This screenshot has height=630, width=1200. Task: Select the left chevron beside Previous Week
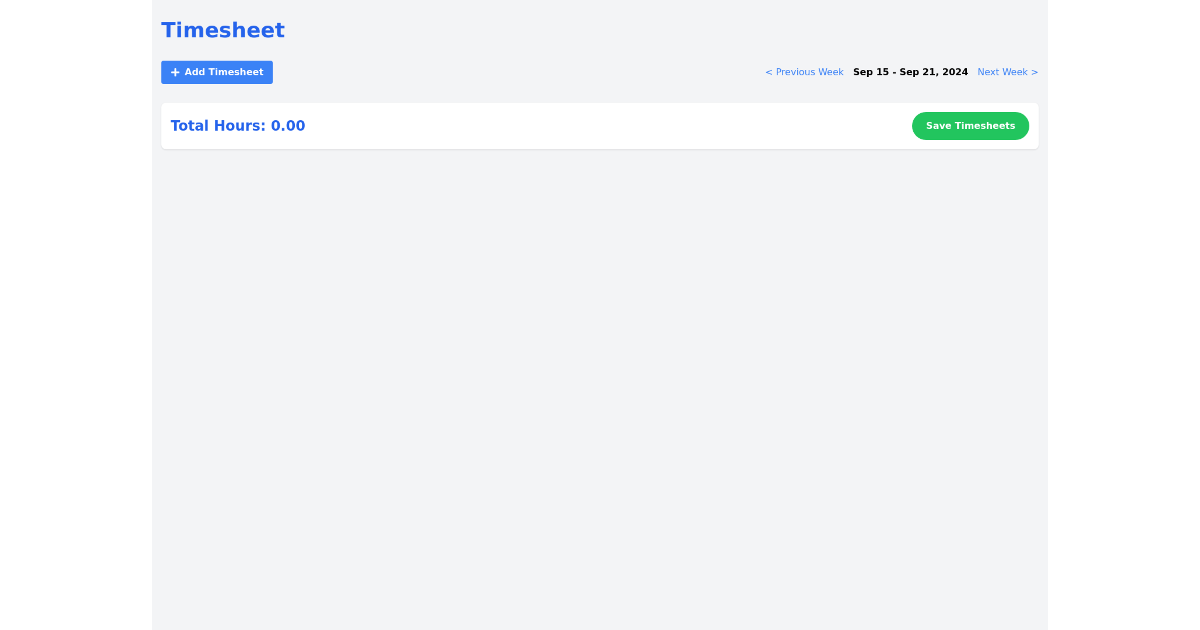(769, 72)
